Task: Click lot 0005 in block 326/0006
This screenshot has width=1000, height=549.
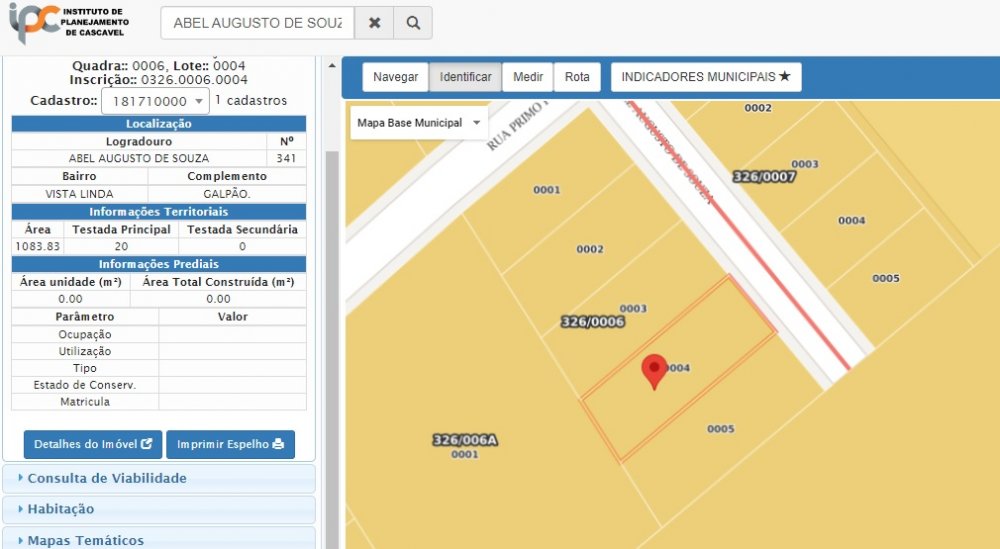Action: [720, 429]
